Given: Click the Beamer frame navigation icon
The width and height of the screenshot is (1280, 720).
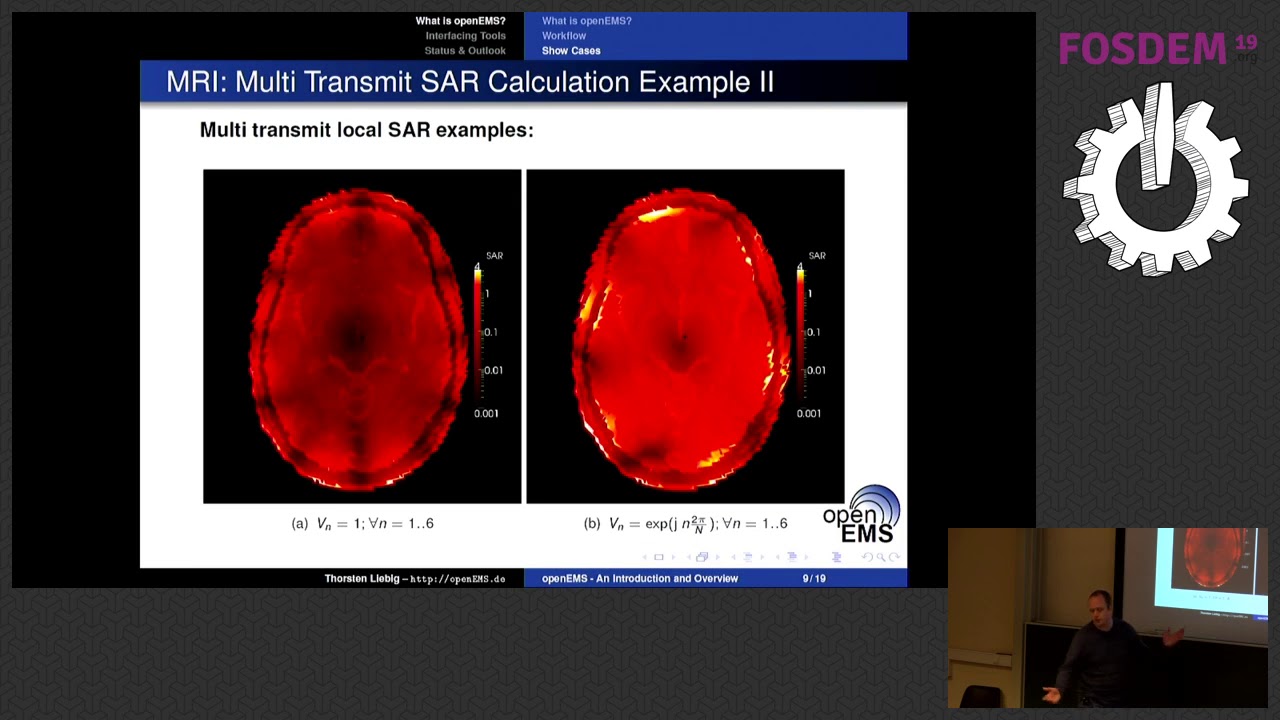Looking at the screenshot, I should [x=702, y=557].
